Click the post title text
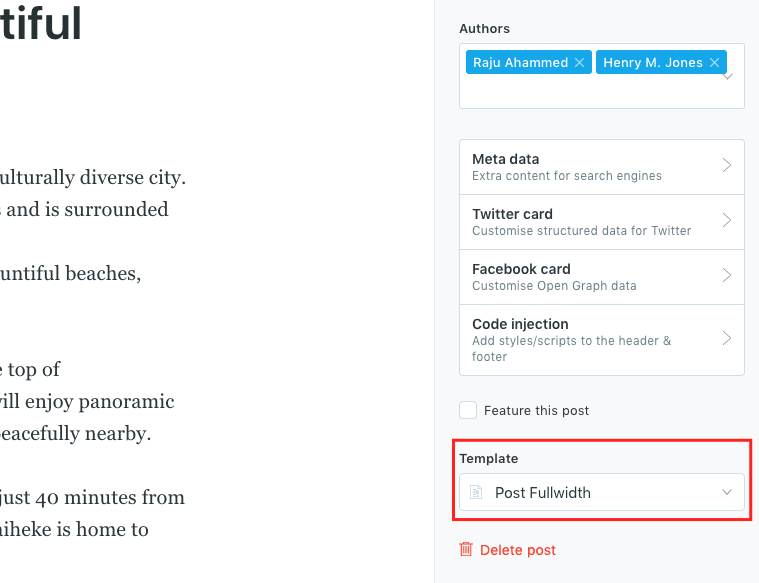759x583 pixels. [x=40, y=24]
